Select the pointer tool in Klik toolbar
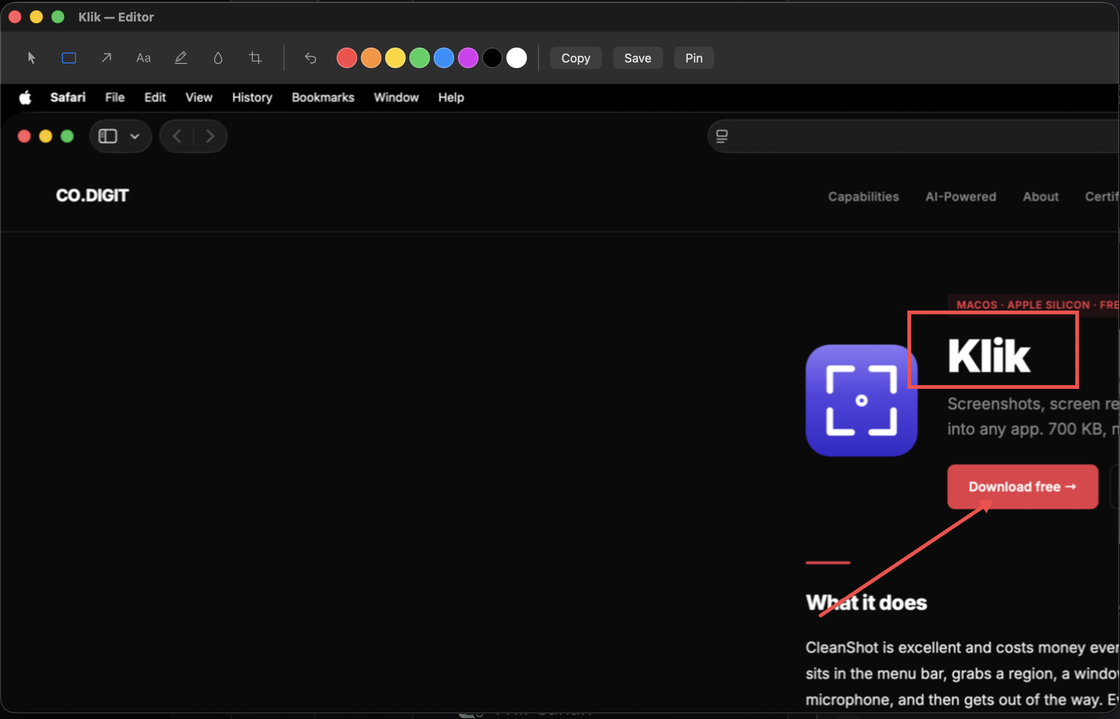Image resolution: width=1120 pixels, height=719 pixels. pos(31,58)
